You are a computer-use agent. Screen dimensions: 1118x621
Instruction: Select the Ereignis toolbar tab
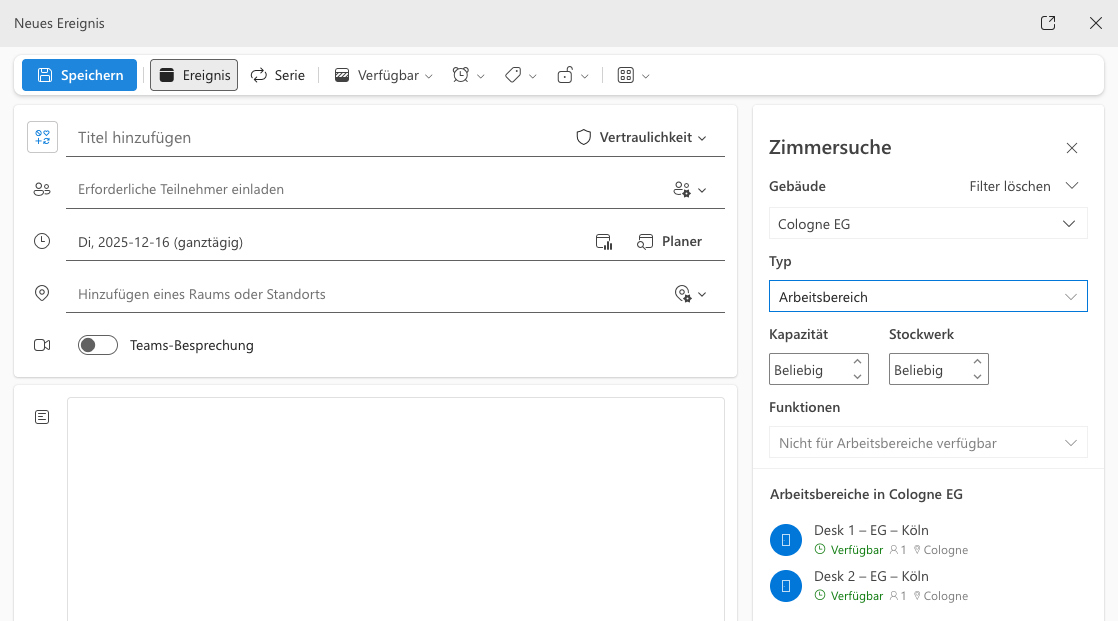(194, 75)
